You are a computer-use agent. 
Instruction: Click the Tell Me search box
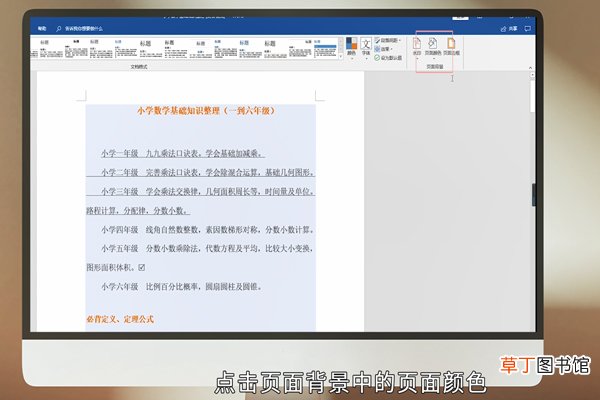pos(80,28)
